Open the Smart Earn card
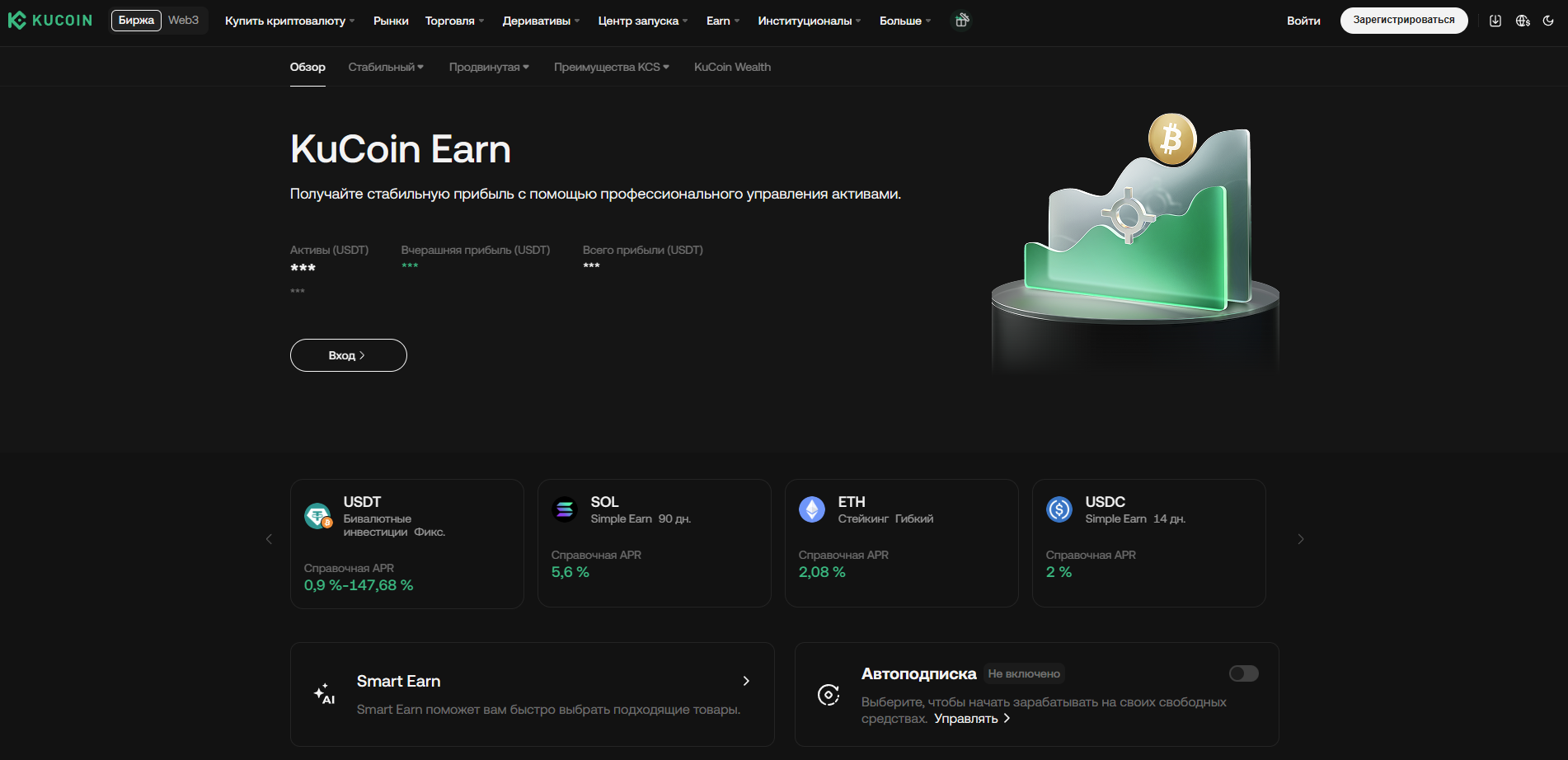Image resolution: width=1568 pixels, height=760 pixels. click(x=533, y=694)
